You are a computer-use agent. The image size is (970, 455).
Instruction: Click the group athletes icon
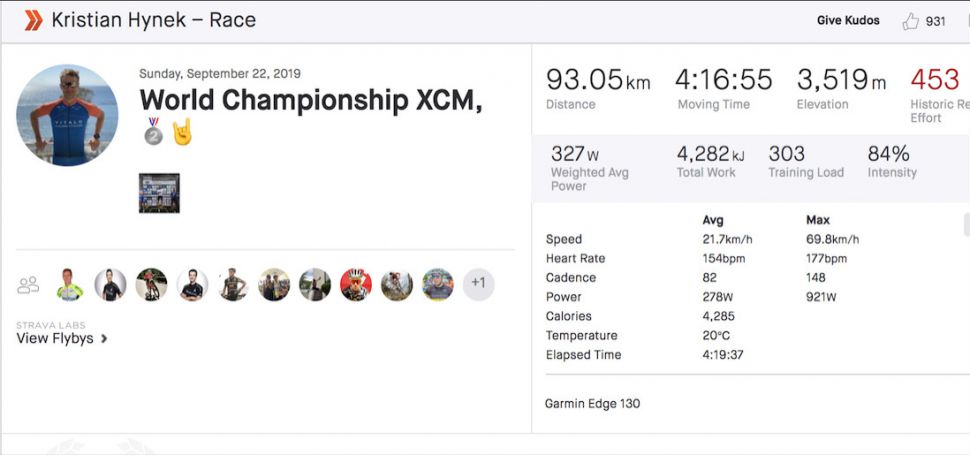(28, 285)
